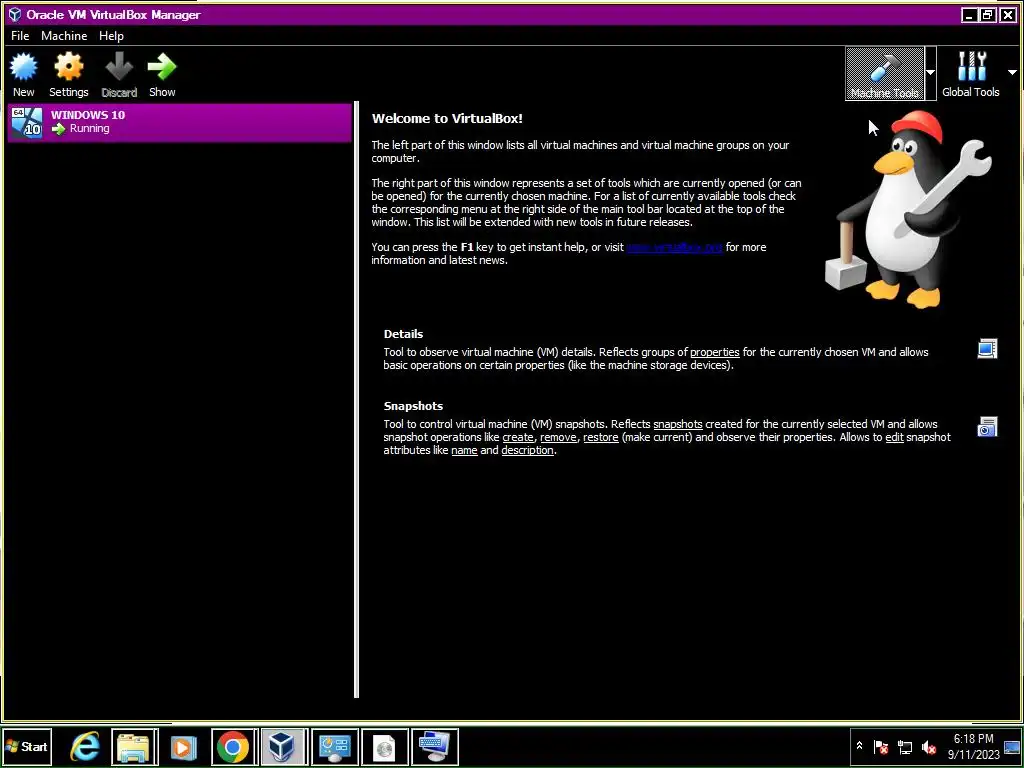Click the remove snapshot link
The image size is (1024, 768).
click(x=558, y=437)
